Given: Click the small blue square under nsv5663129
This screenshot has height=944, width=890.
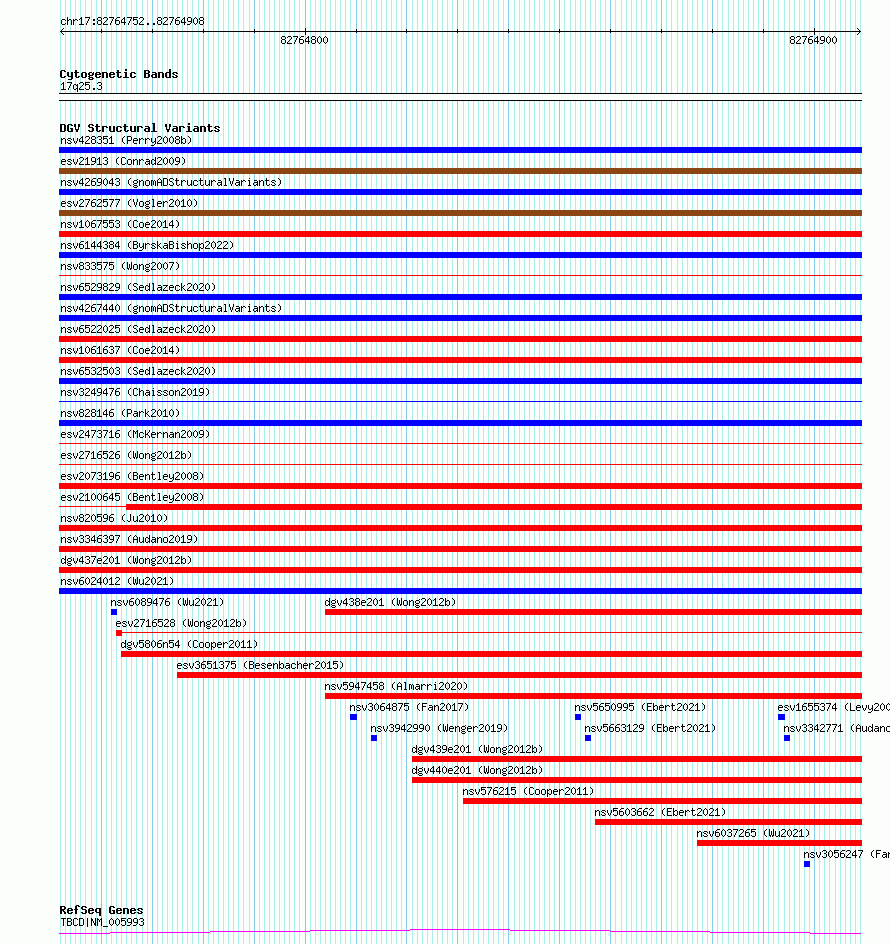Looking at the screenshot, I should coord(588,738).
